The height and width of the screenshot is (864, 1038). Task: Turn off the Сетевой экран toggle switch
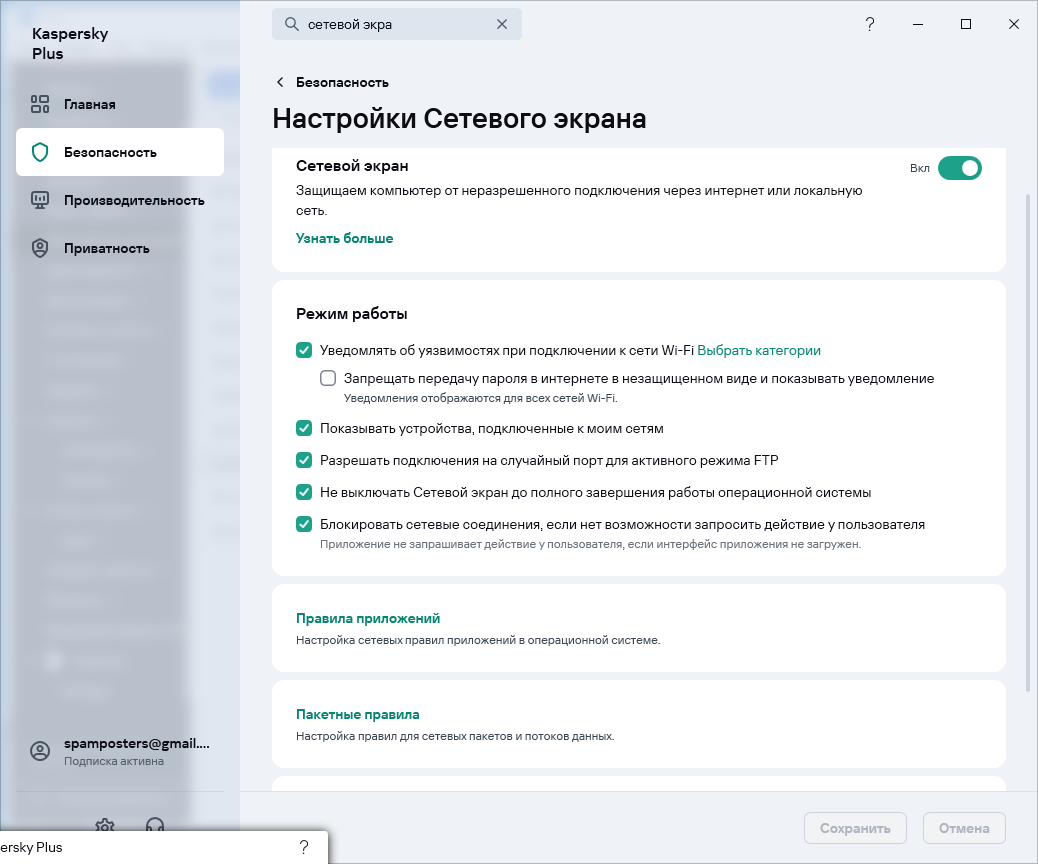pyautogui.click(x=959, y=168)
